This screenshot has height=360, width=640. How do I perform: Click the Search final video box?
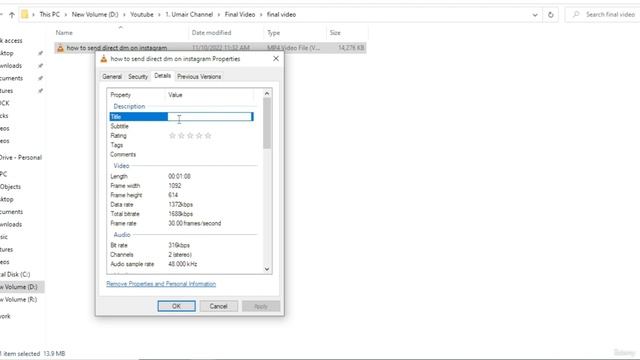point(603,15)
